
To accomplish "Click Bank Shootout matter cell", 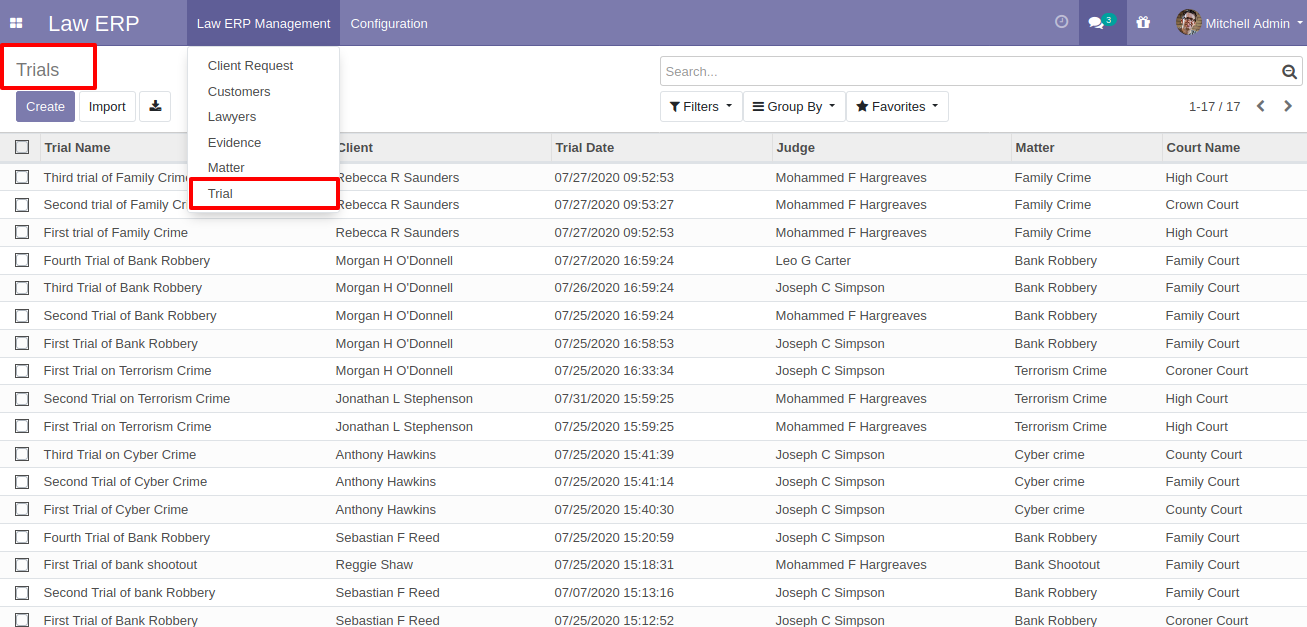I will pyautogui.click(x=1057, y=565).
